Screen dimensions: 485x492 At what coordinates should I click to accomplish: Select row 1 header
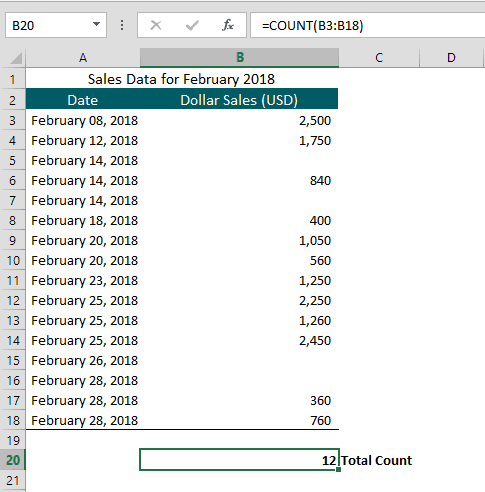pyautogui.click(x=13, y=79)
